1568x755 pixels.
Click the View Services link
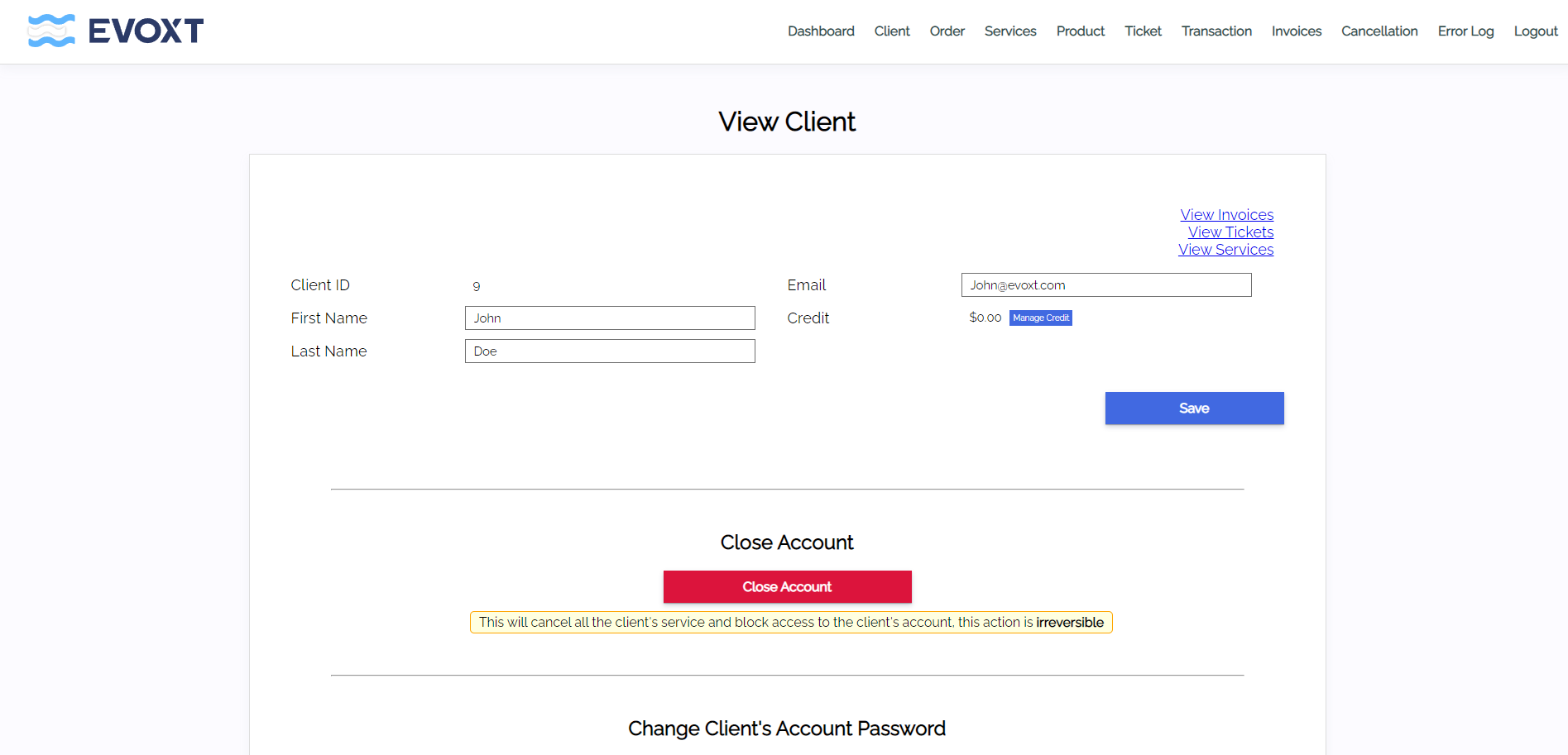click(x=1225, y=250)
